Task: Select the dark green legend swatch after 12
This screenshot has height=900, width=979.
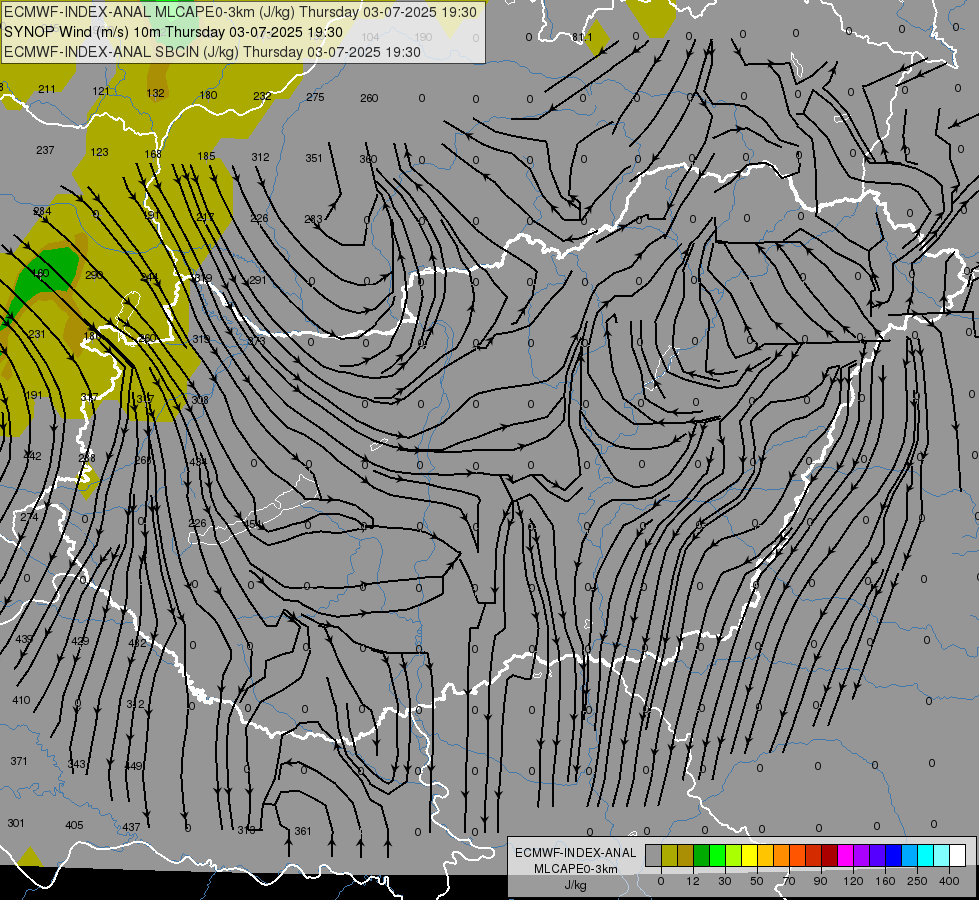Action: coord(702,856)
